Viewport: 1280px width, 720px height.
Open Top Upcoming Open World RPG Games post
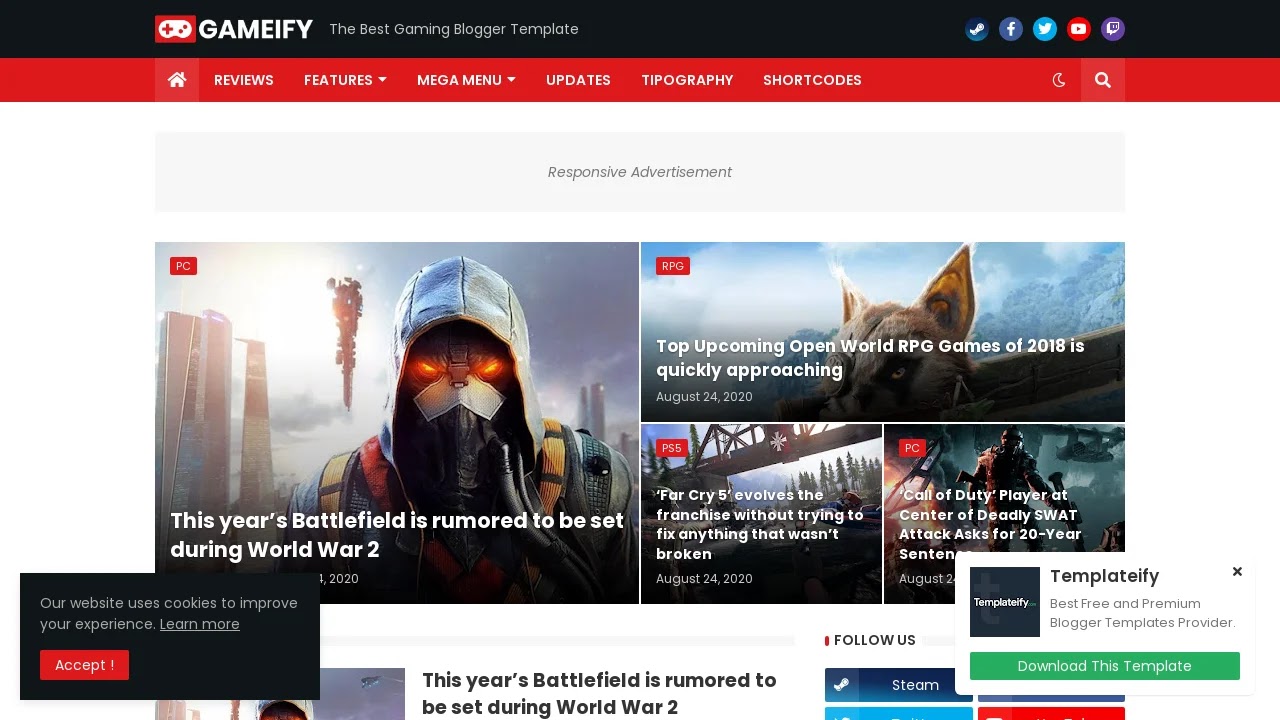click(x=870, y=358)
